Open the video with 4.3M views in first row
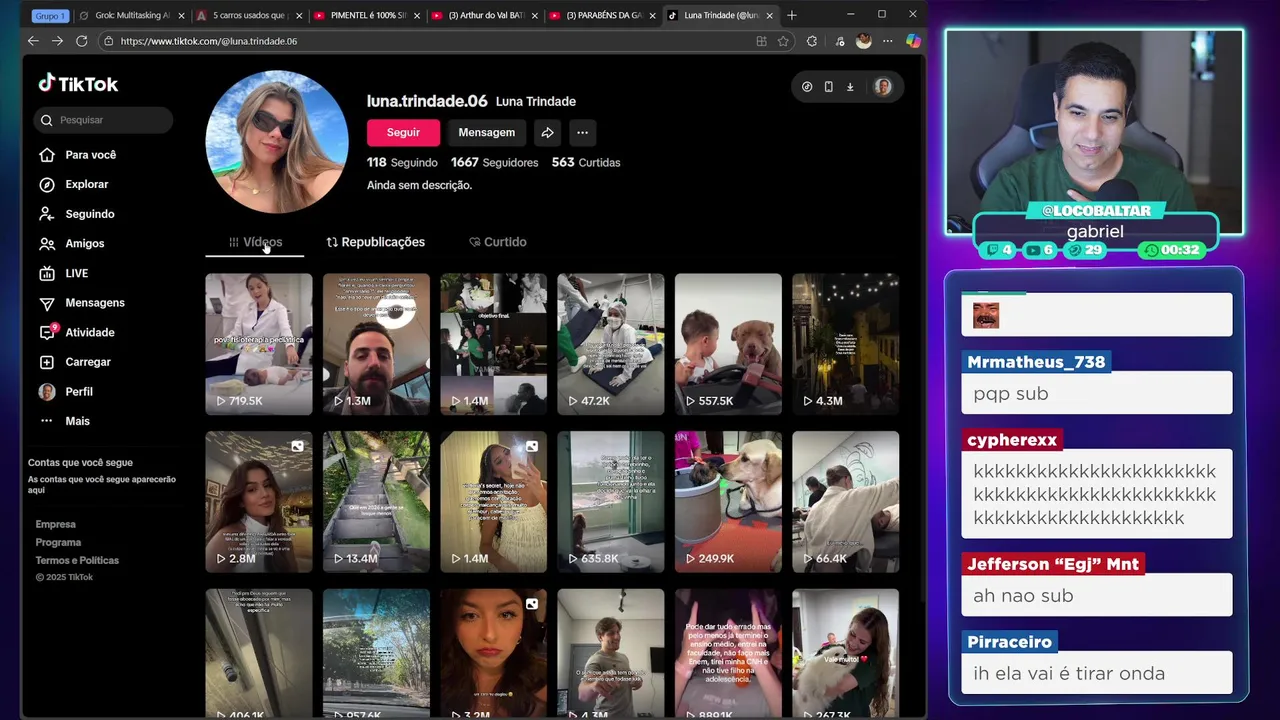The height and width of the screenshot is (720, 1280). point(845,344)
